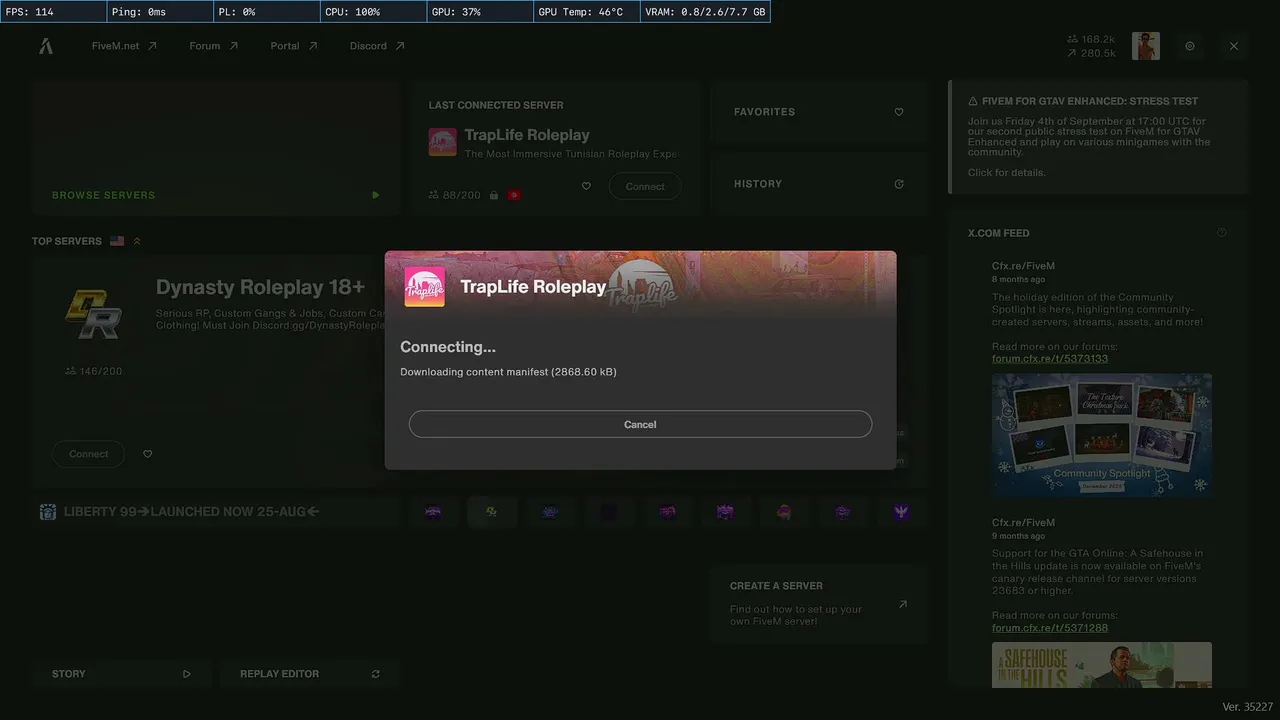Select the highlighted yellow server icon in the strip
Image resolution: width=1280 pixels, height=720 pixels.
[491, 512]
